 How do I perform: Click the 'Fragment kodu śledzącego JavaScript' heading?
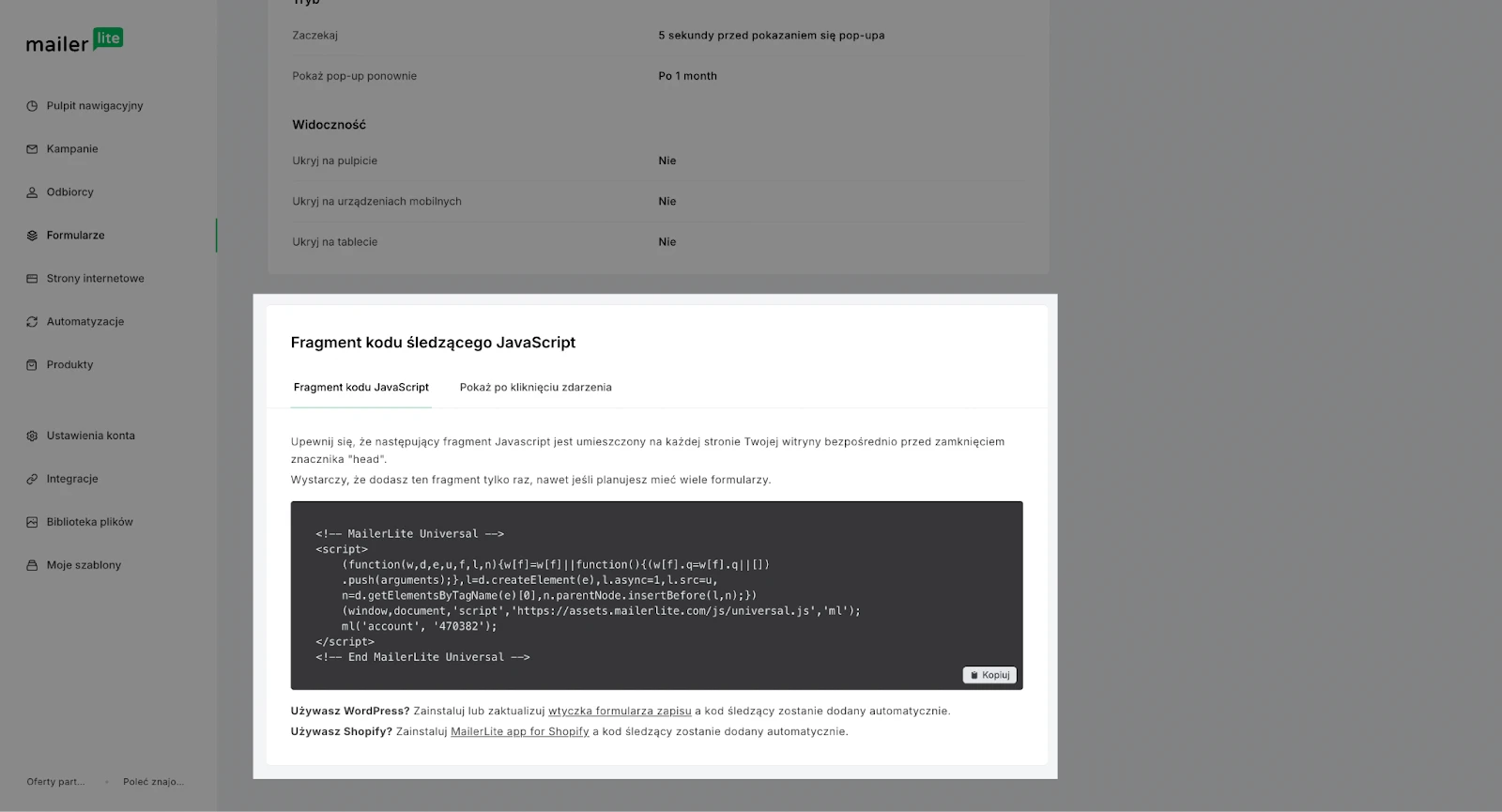433,343
